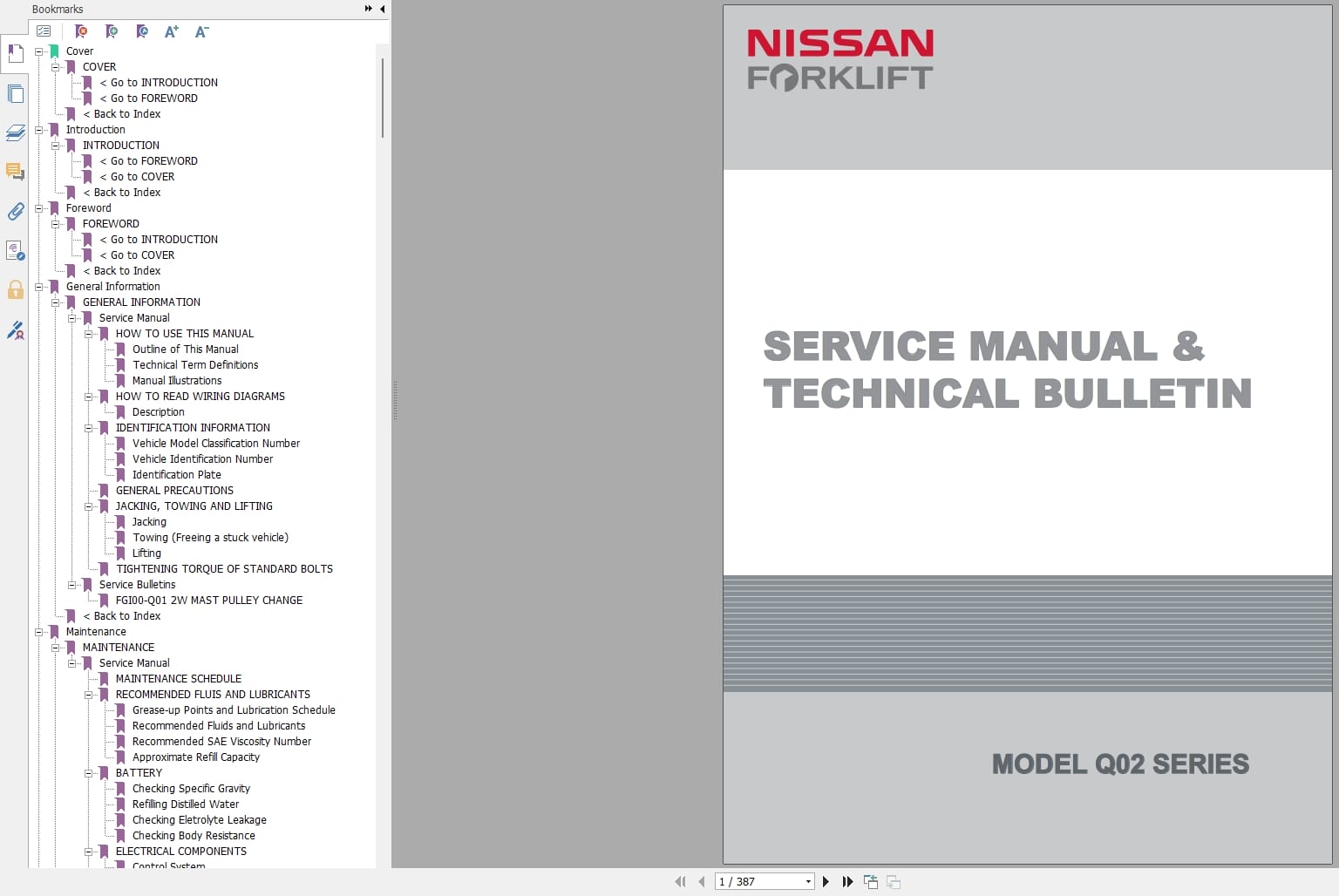
Task: Open the page number dropdown
Action: (x=808, y=881)
